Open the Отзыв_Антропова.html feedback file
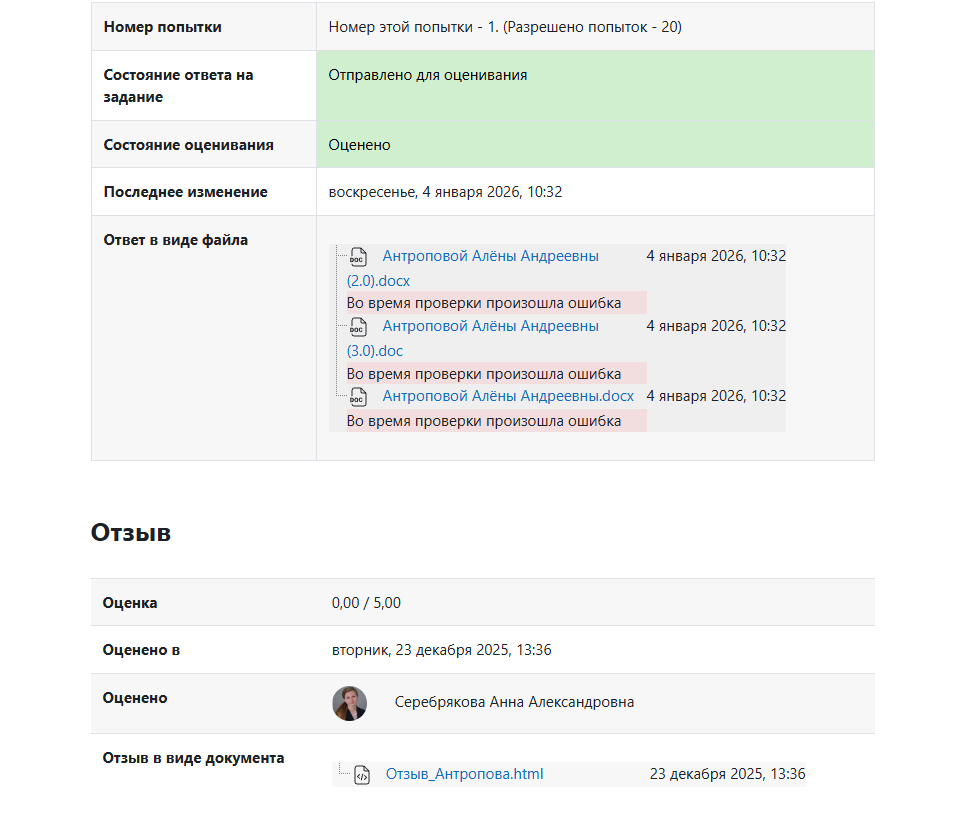The width and height of the screenshot is (961, 816). coord(464,774)
